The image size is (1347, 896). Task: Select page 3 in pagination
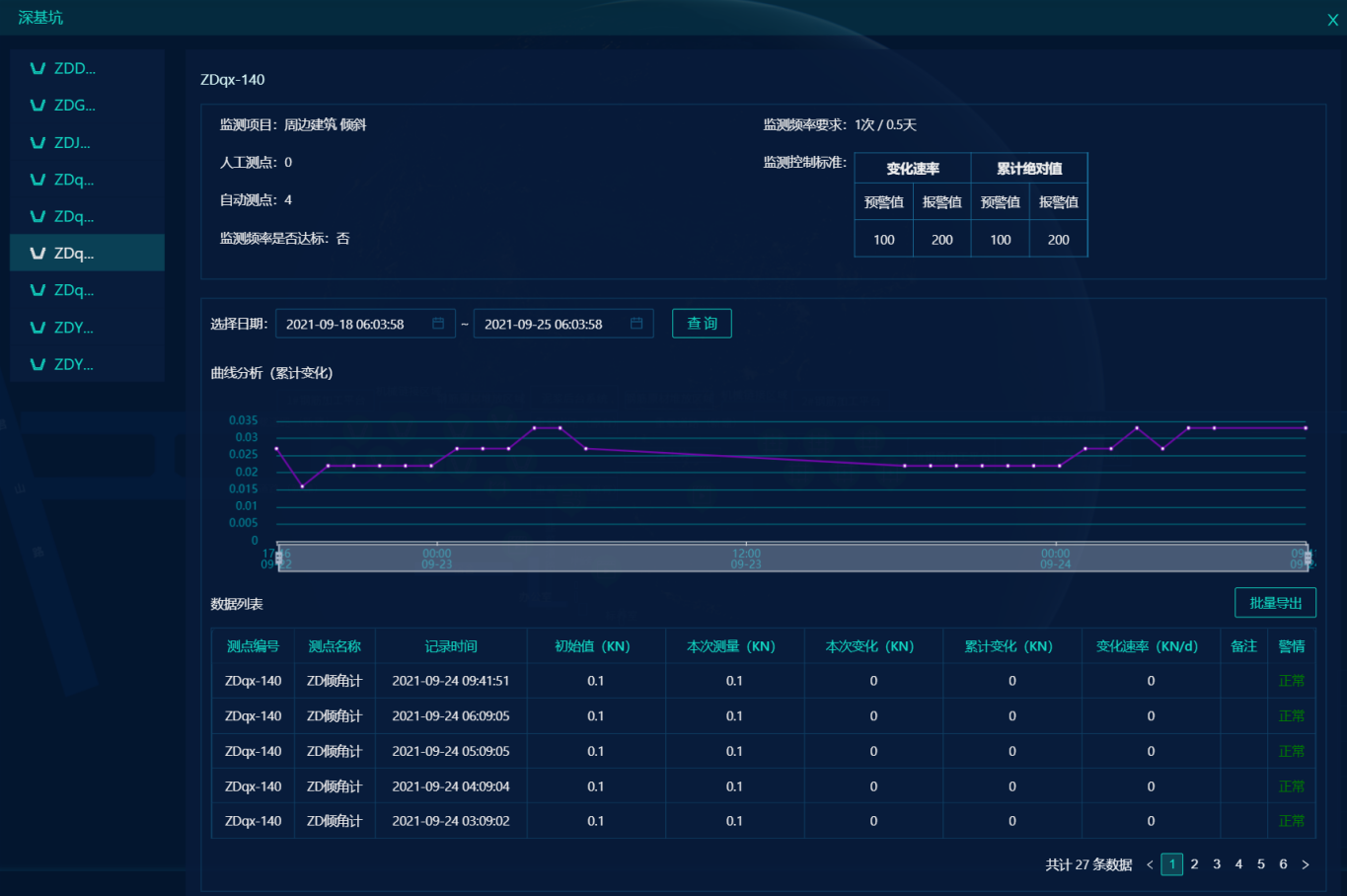pos(1217,864)
